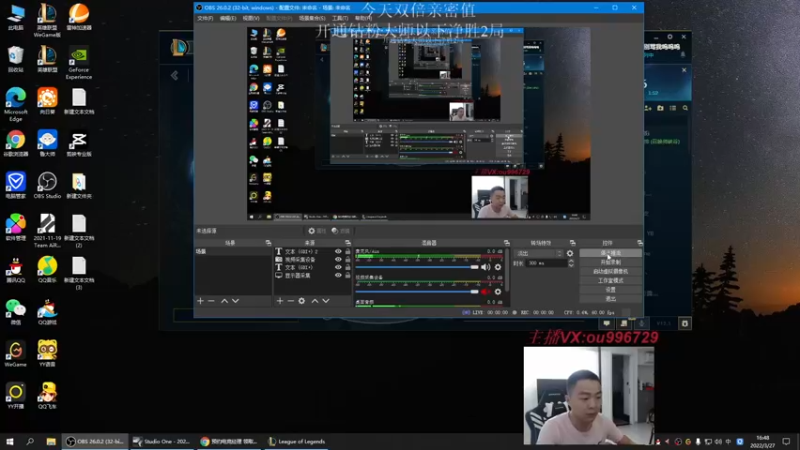The image size is (800, 450).
Task: Adjust second mixer track volume slider
Action: pyautogui.click(x=417, y=292)
